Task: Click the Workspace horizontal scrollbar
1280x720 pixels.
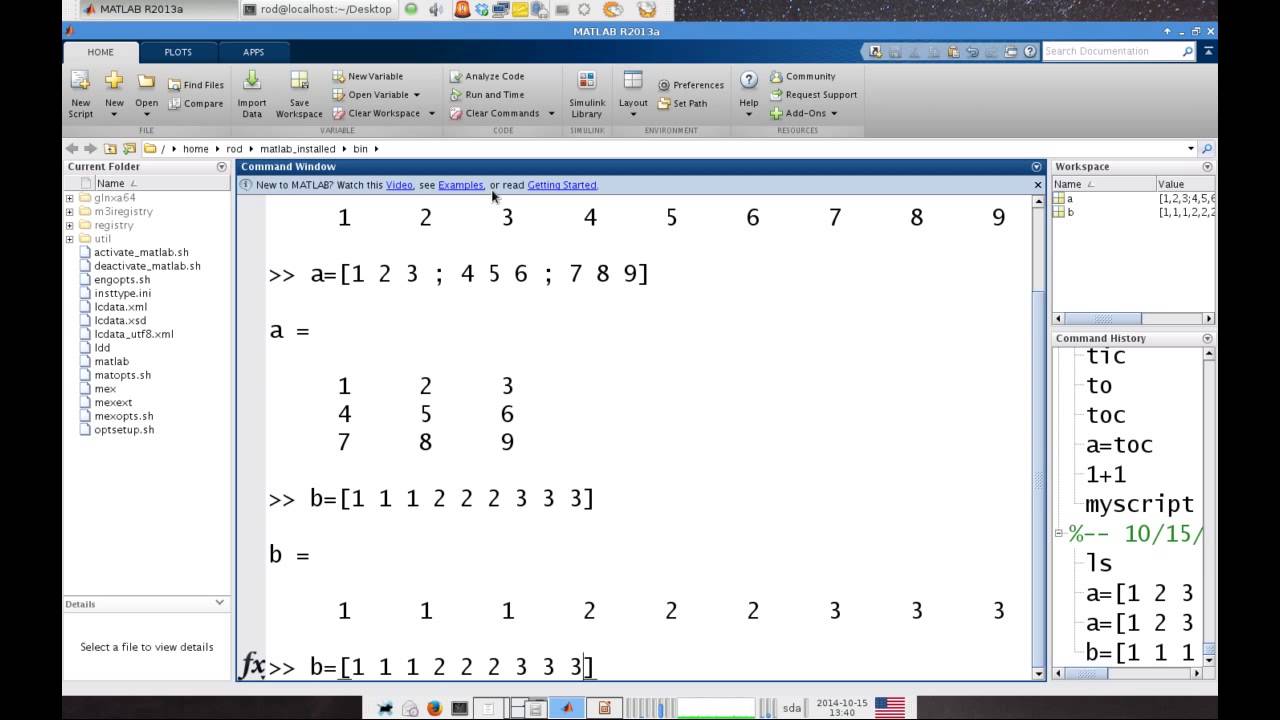Action: 1133,319
